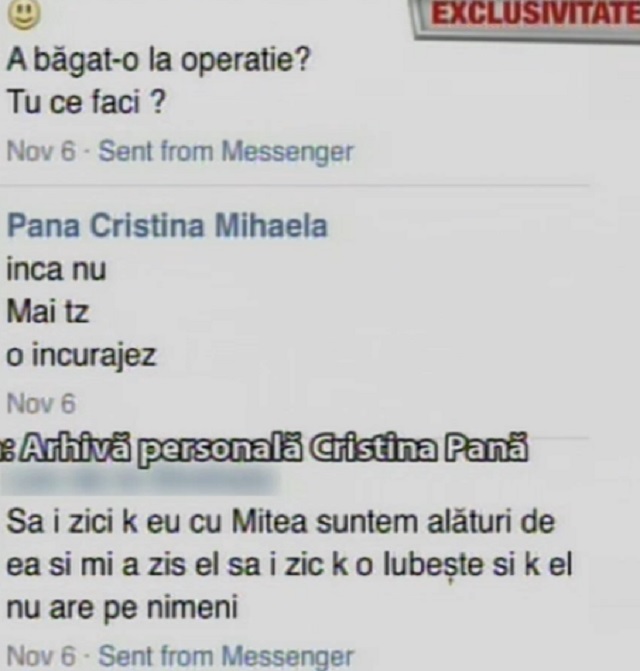Click the blurred sender name
The image size is (640, 671).
137,481
